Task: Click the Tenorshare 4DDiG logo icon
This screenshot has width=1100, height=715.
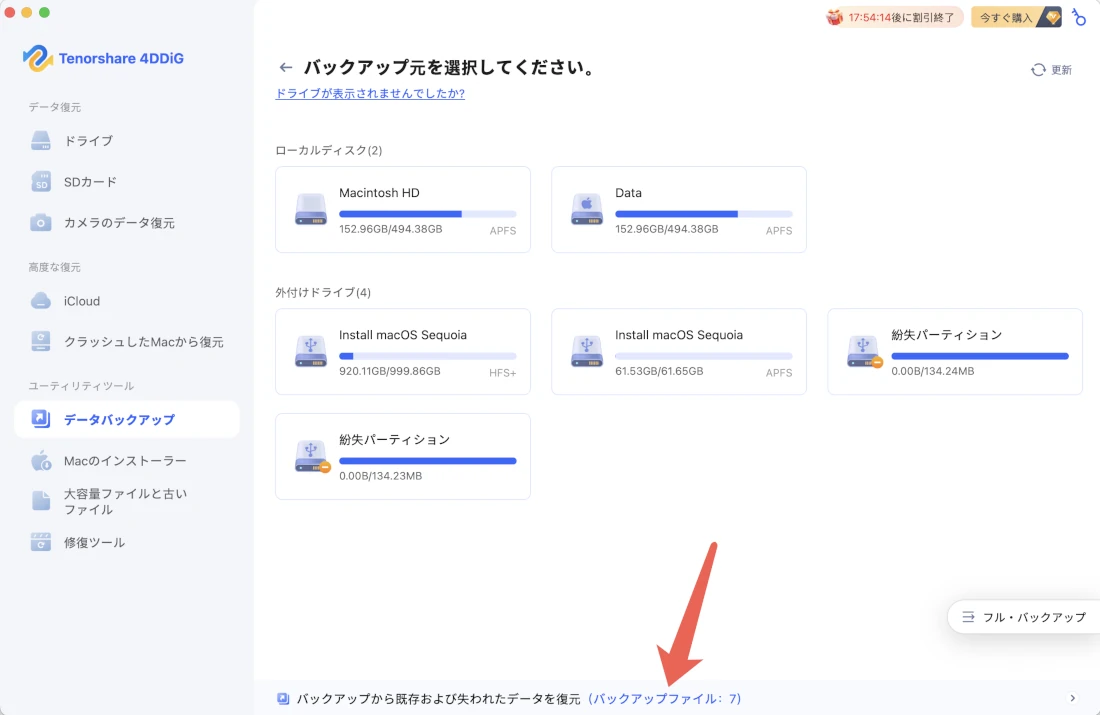Action: [x=38, y=58]
